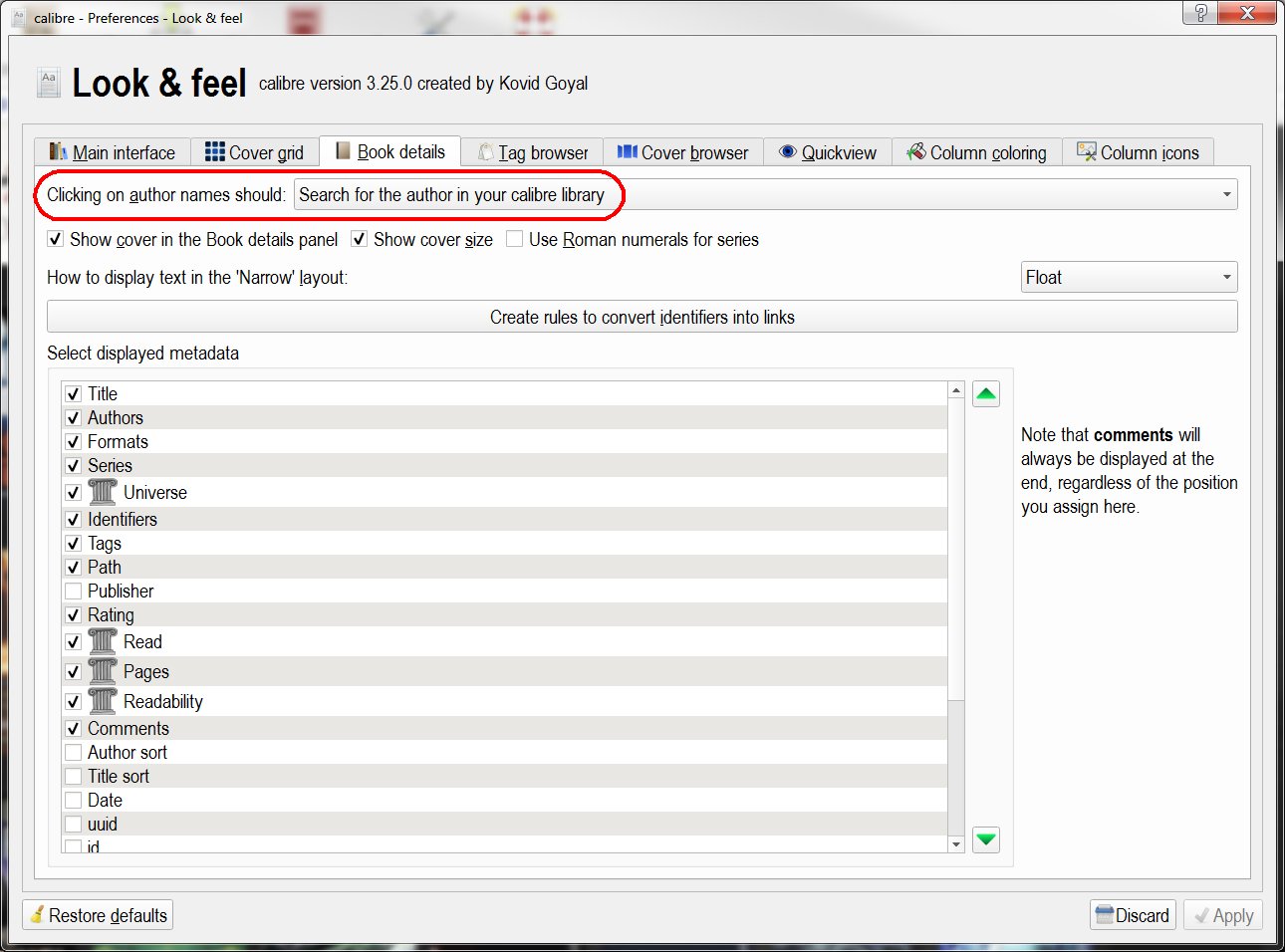Click the column icon beside Pages

[103, 671]
